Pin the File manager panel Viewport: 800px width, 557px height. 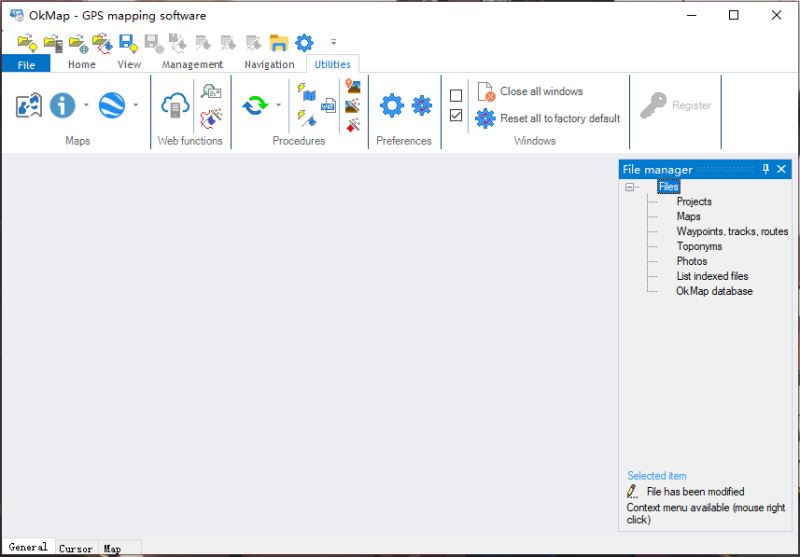coord(765,169)
